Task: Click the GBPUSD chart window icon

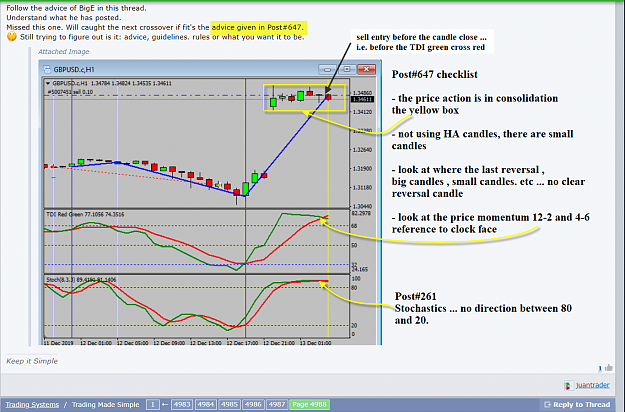Action: tap(47, 69)
